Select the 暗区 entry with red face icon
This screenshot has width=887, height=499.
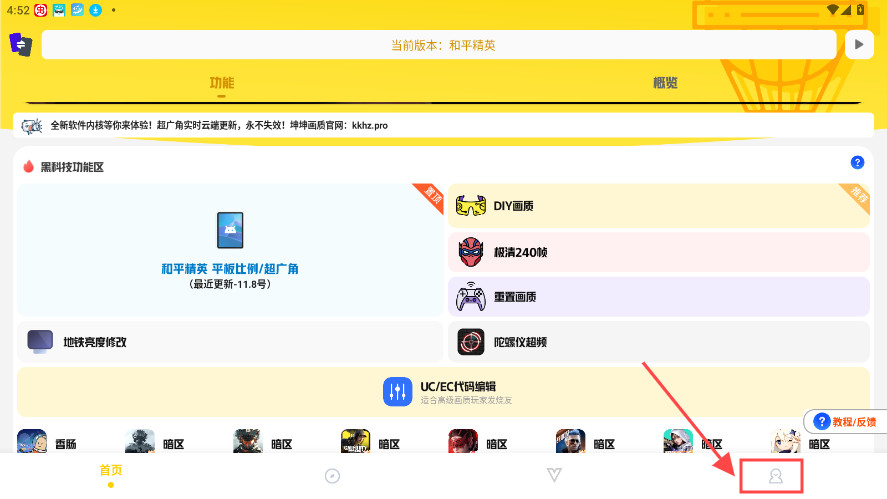(x=478, y=442)
